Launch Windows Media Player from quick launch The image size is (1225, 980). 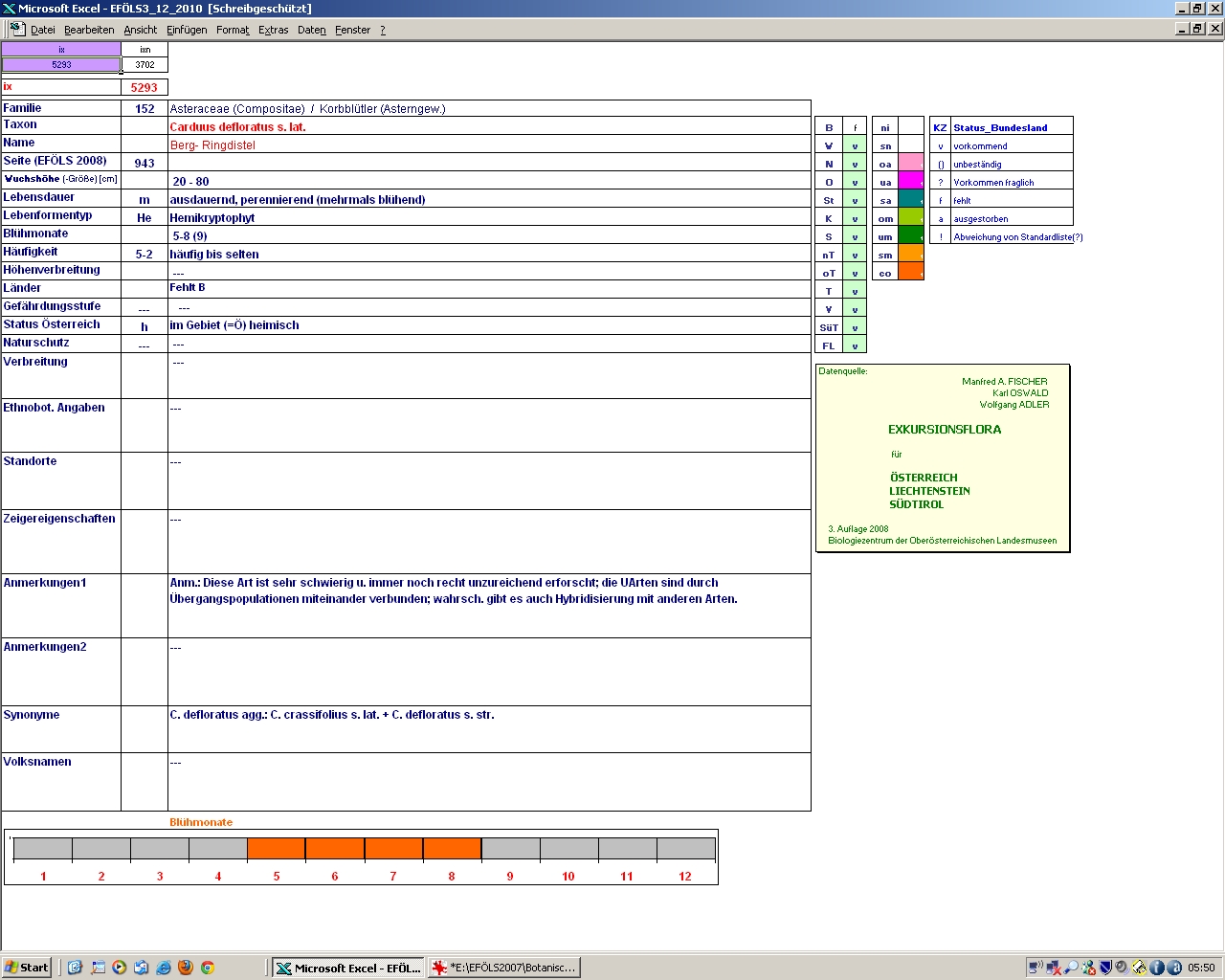pos(120,968)
